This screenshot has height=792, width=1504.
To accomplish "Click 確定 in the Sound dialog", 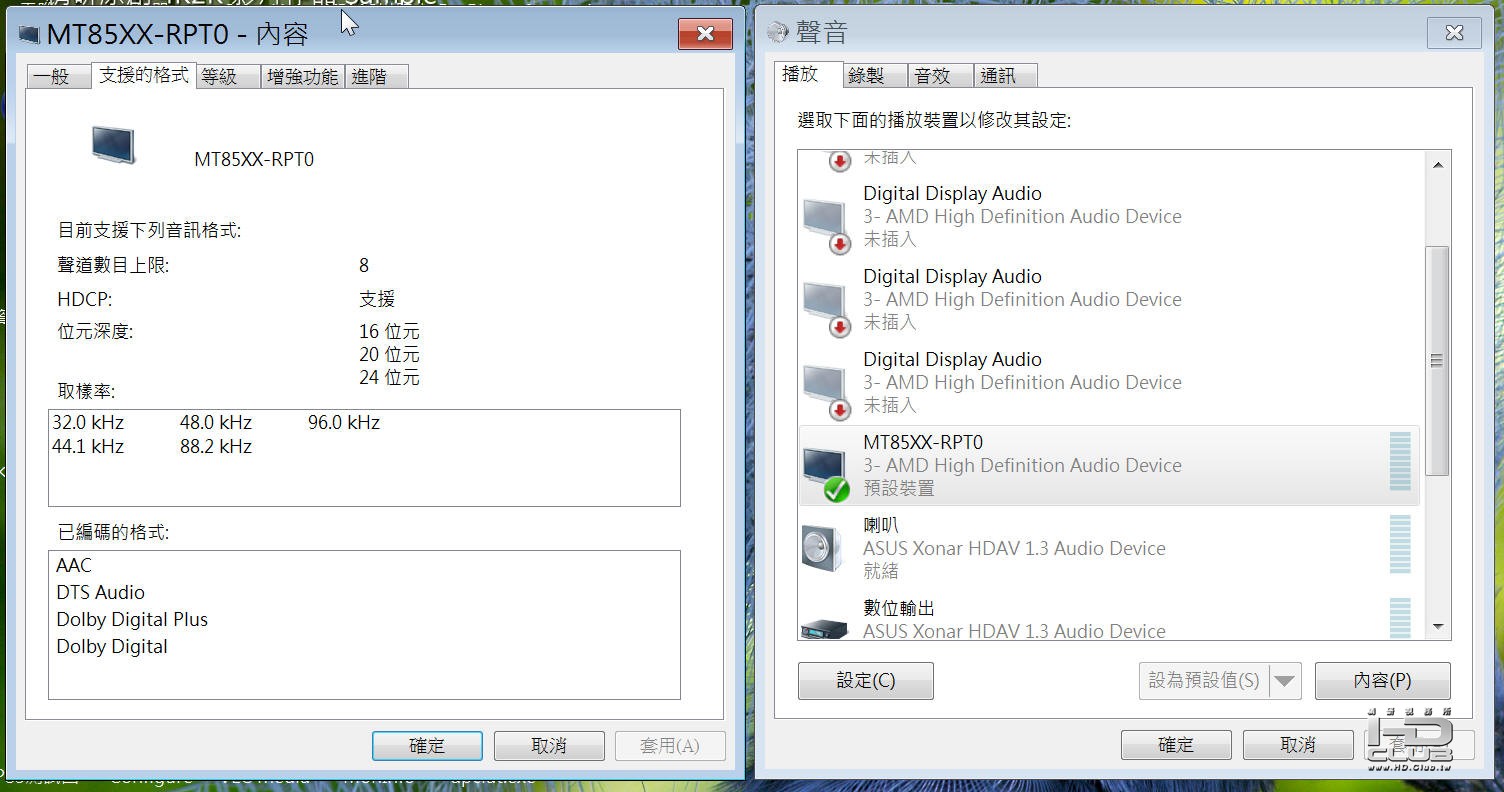I will click(1176, 745).
